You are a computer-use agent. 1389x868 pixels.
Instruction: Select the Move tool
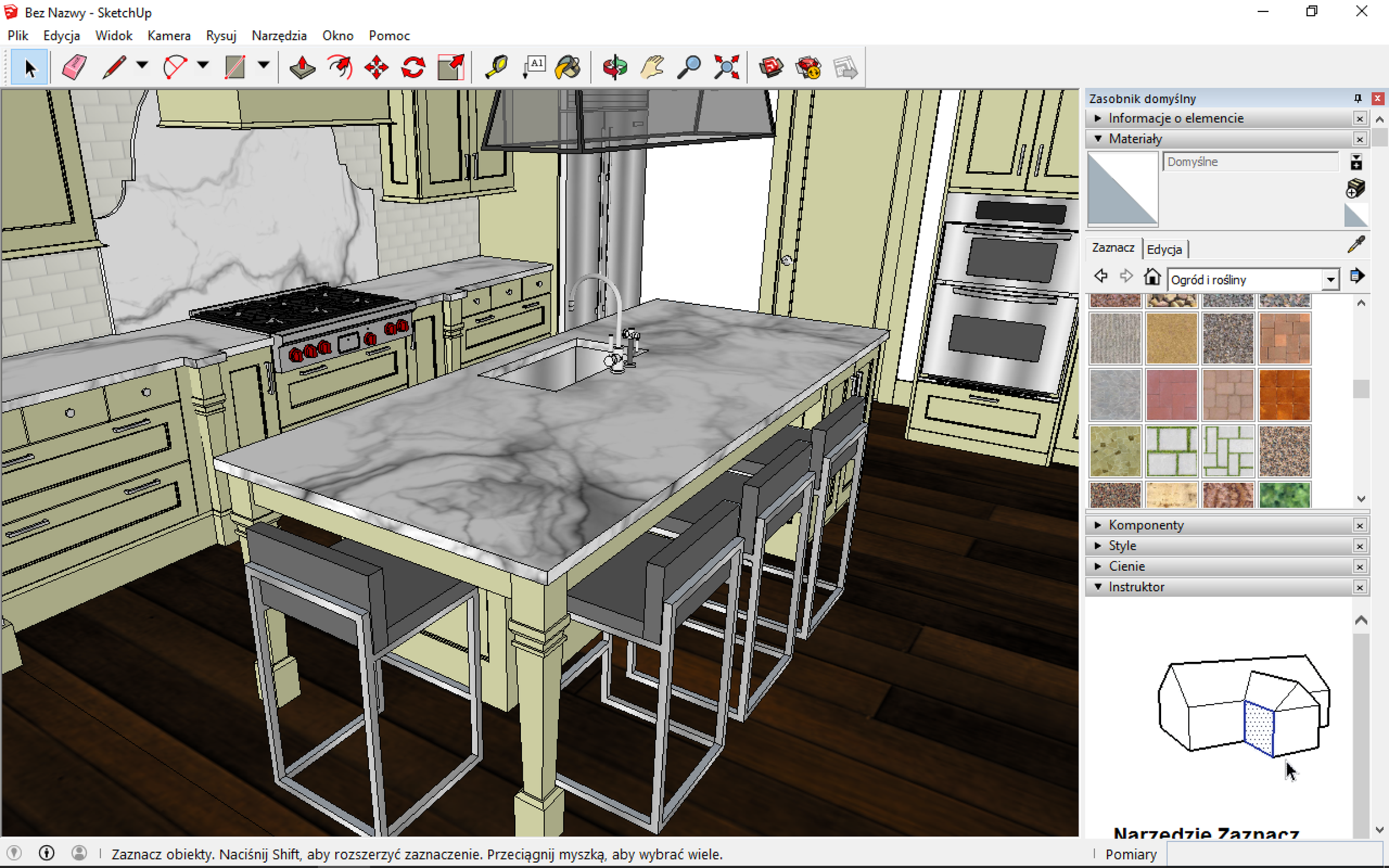click(x=376, y=66)
